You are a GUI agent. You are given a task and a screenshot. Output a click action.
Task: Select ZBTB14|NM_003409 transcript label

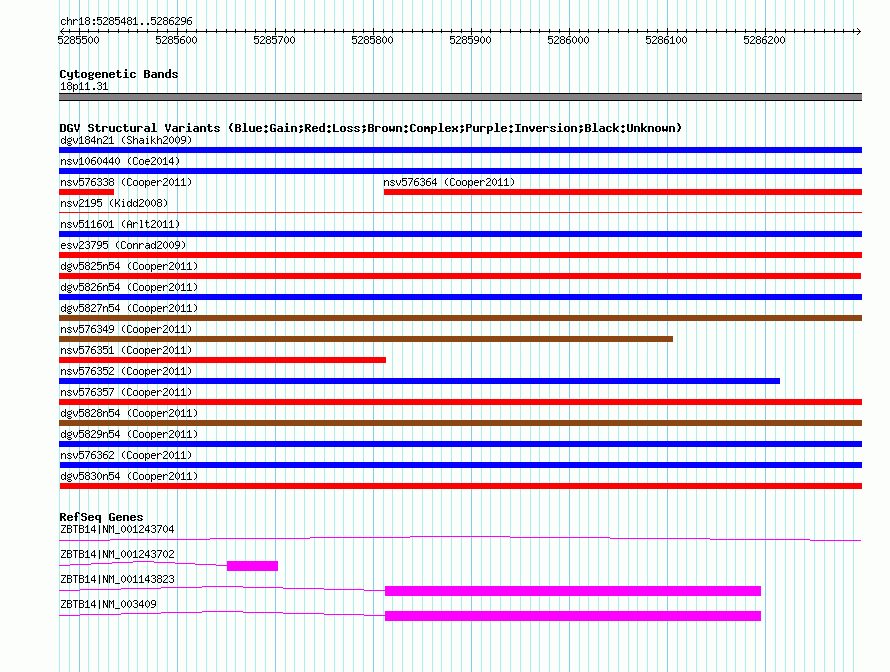(x=108, y=604)
